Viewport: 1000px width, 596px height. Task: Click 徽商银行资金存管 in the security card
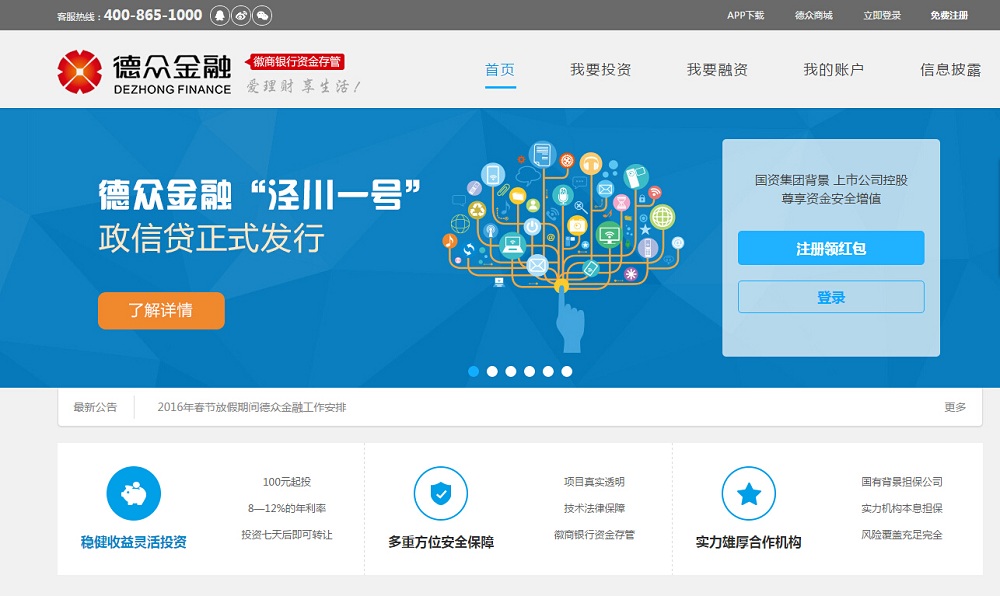(x=594, y=535)
